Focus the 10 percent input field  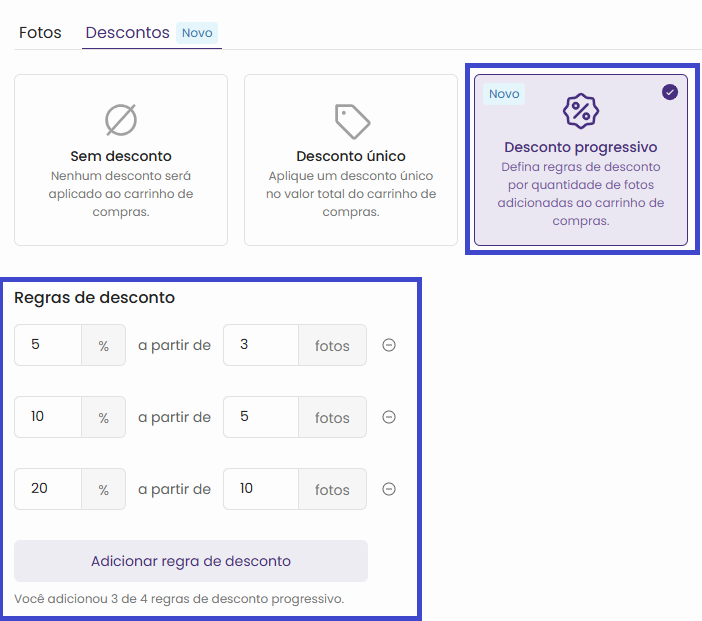point(48,417)
